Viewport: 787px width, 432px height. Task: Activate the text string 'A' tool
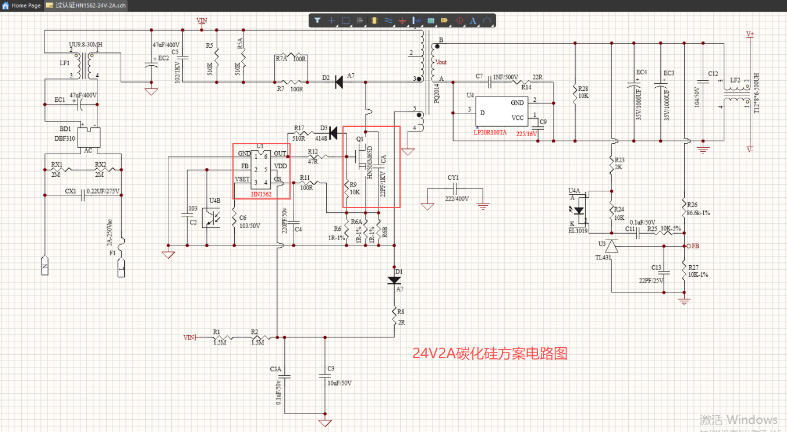pos(473,21)
